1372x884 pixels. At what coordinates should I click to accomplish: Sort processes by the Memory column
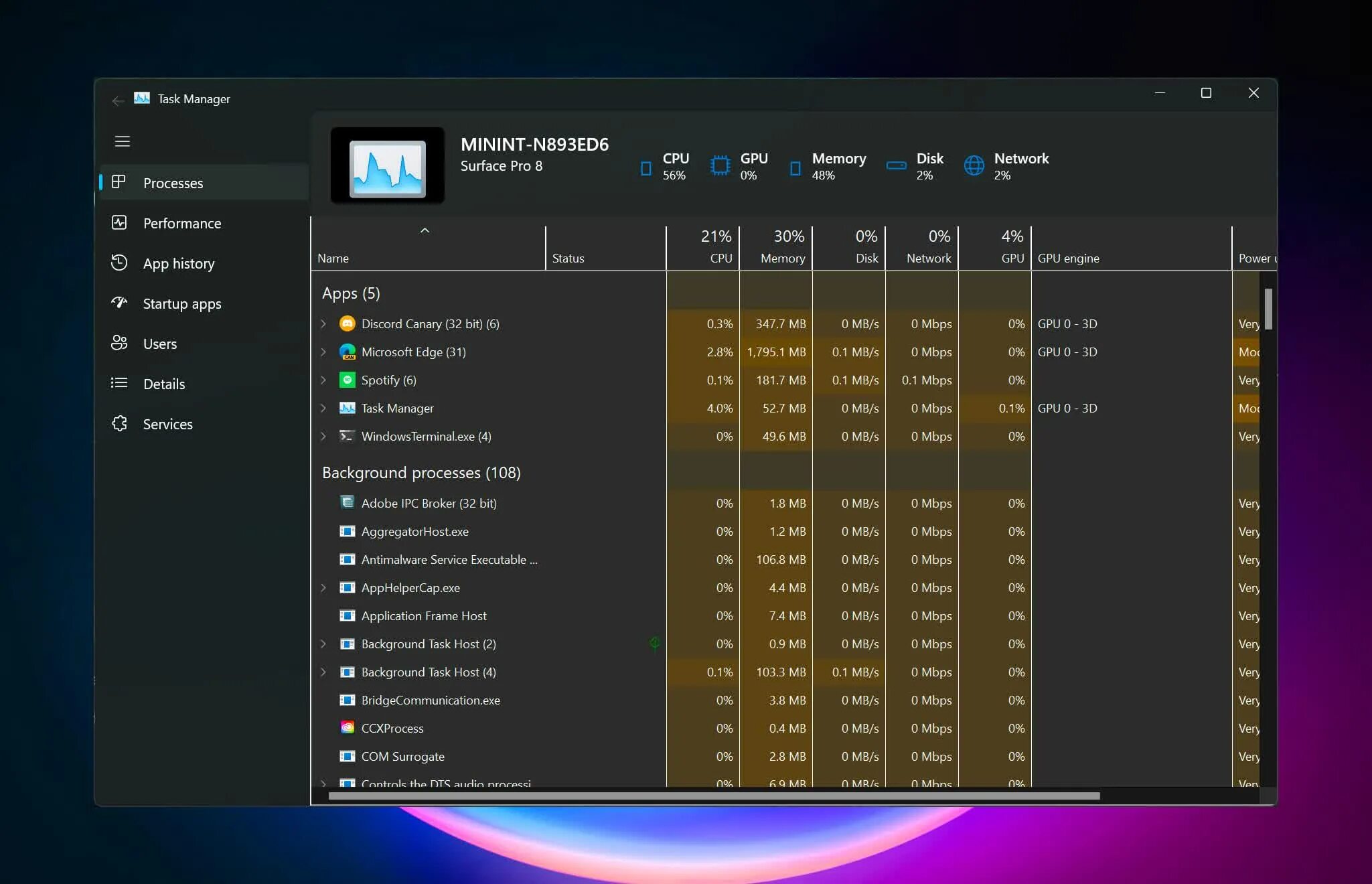(777, 248)
